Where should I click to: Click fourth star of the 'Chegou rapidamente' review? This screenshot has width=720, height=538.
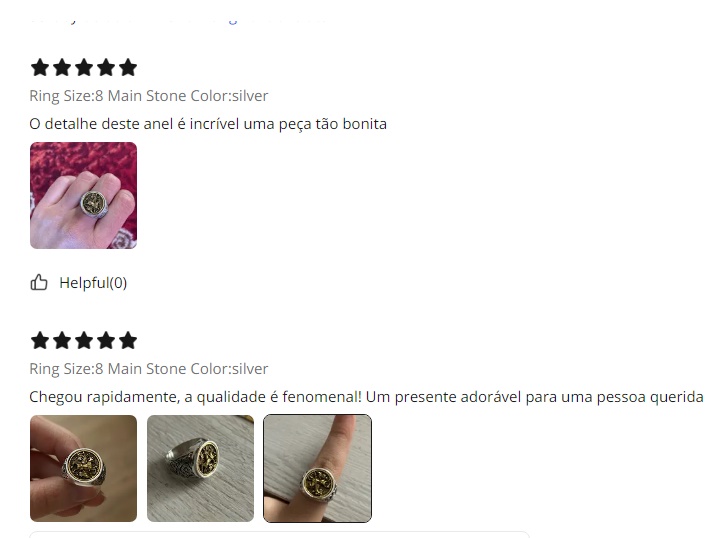click(x=106, y=341)
